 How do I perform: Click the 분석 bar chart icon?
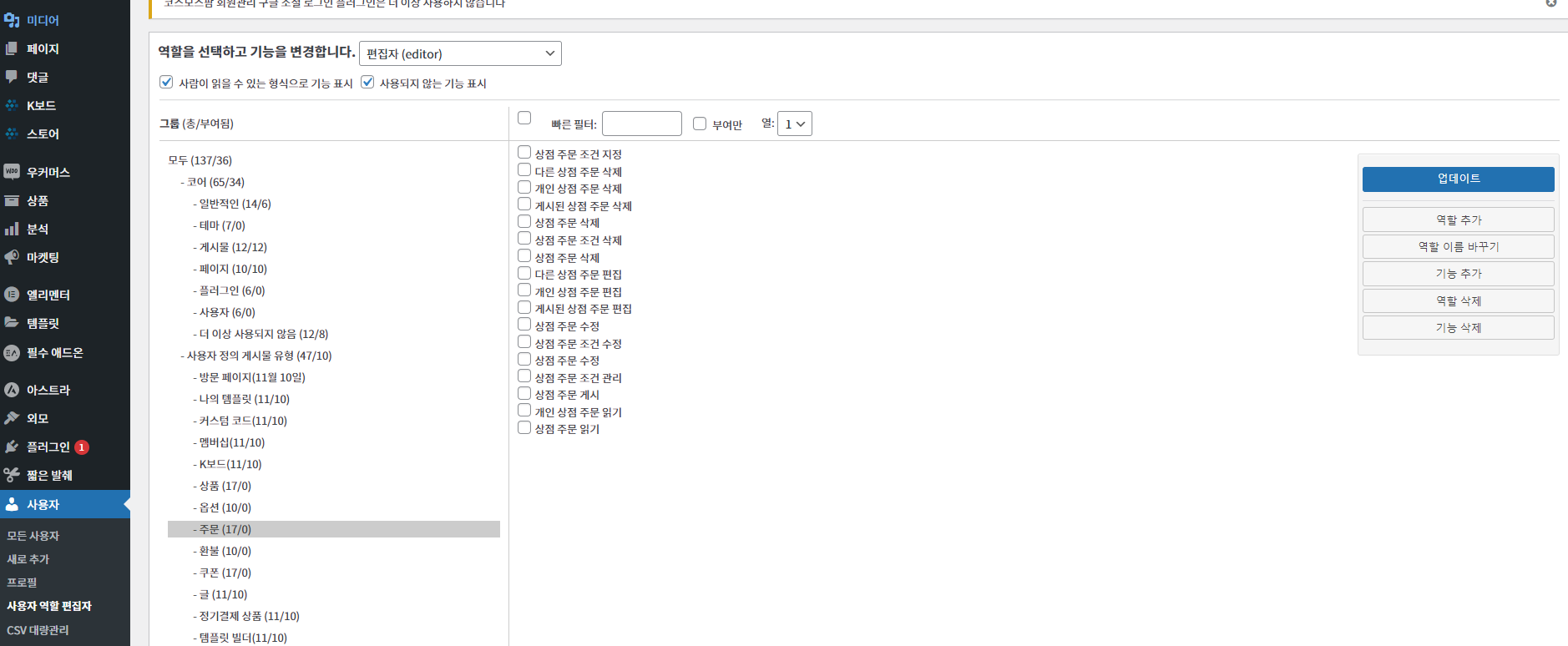tap(12, 229)
